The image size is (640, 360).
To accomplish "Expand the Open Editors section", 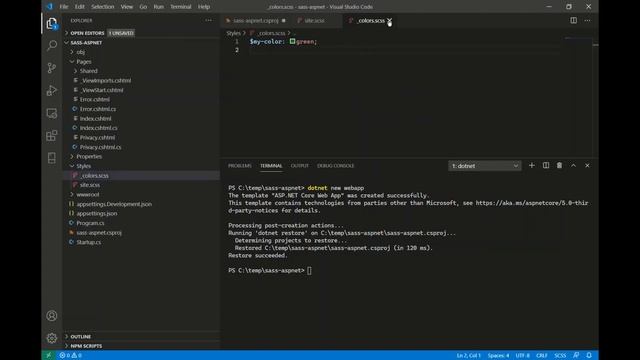I will pyautogui.click(x=87, y=33).
